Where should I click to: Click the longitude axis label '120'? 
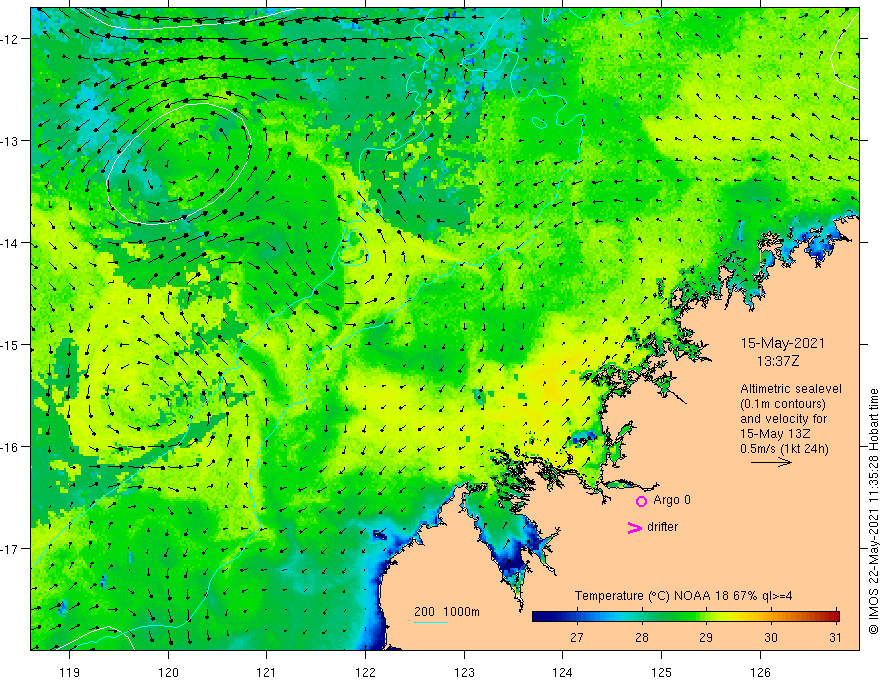[x=168, y=672]
